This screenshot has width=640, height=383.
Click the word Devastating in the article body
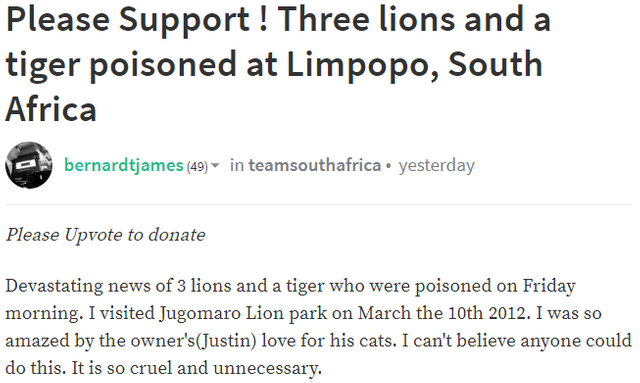tap(54, 286)
